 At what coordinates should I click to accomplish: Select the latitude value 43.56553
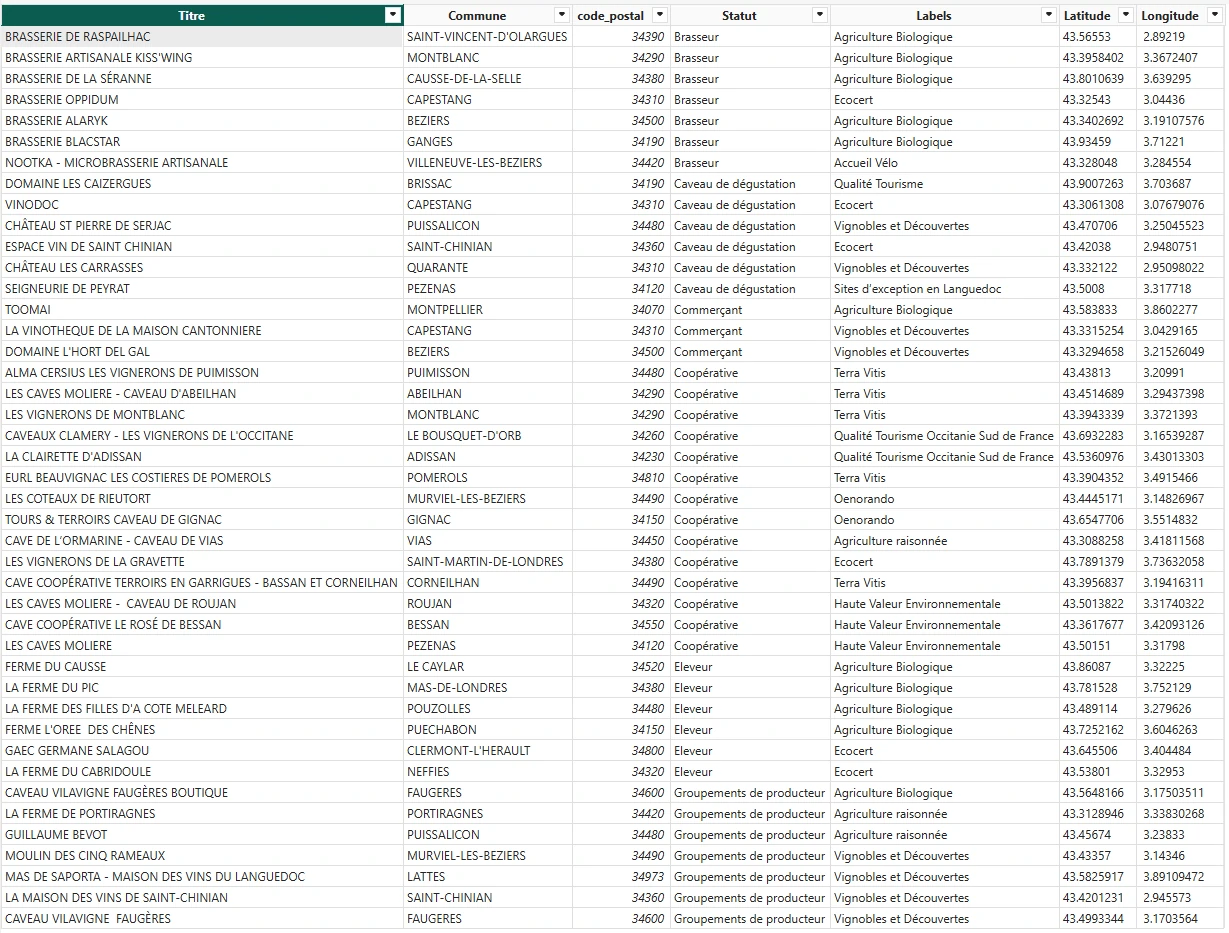[1086, 37]
